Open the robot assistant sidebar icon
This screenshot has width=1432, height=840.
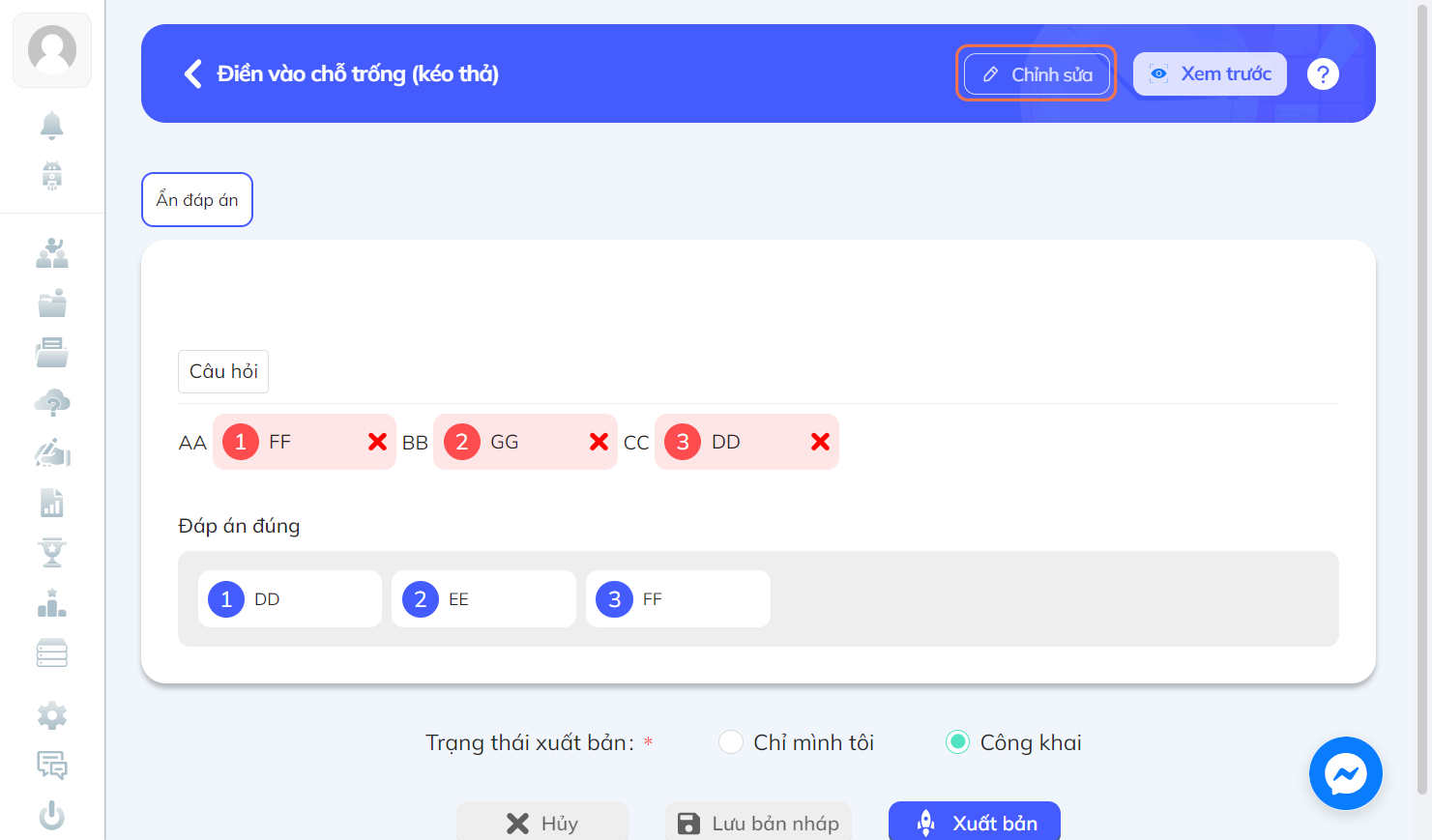coord(52,175)
